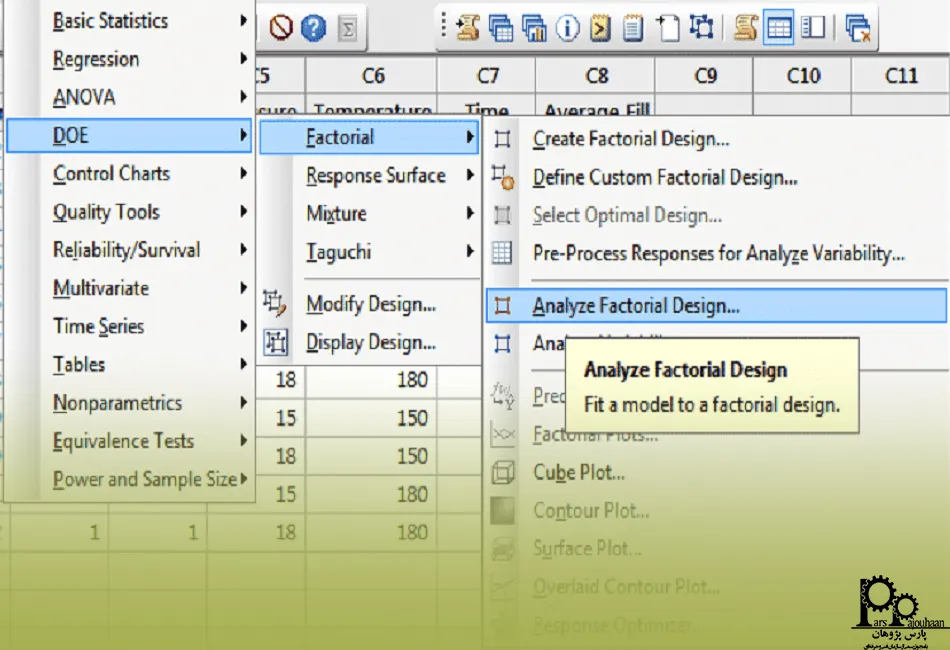950x650 pixels.
Task: Open the Quality Tools submenu
Action: [x=130, y=211]
